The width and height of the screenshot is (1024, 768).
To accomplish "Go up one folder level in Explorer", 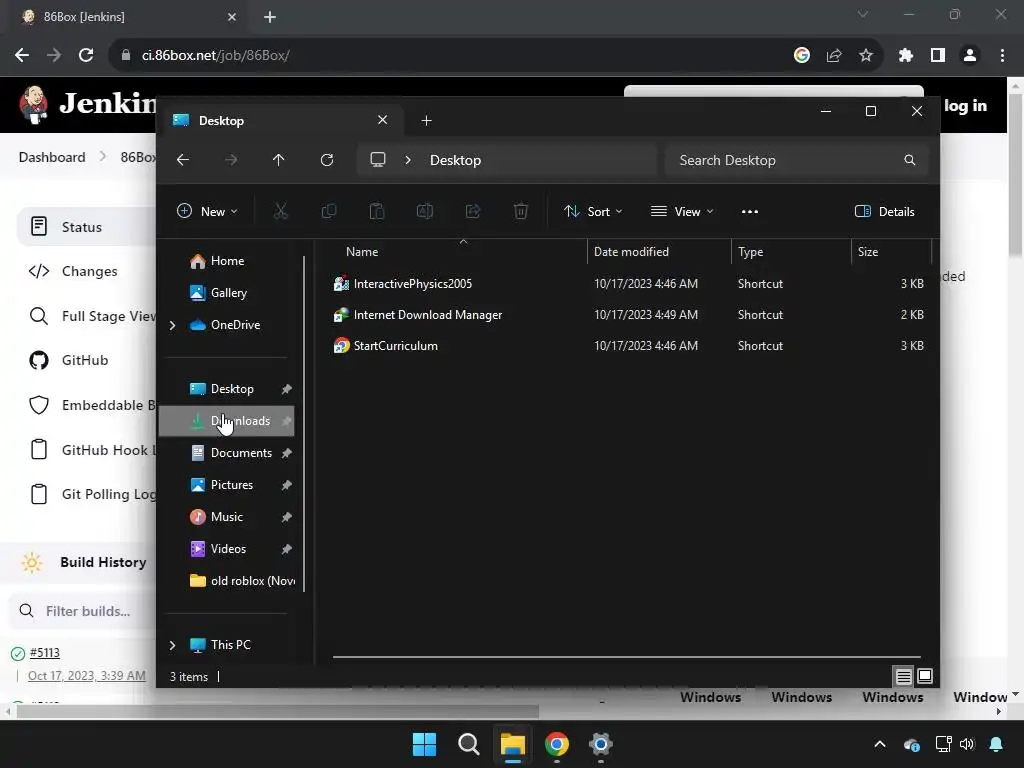I will click(x=278, y=160).
